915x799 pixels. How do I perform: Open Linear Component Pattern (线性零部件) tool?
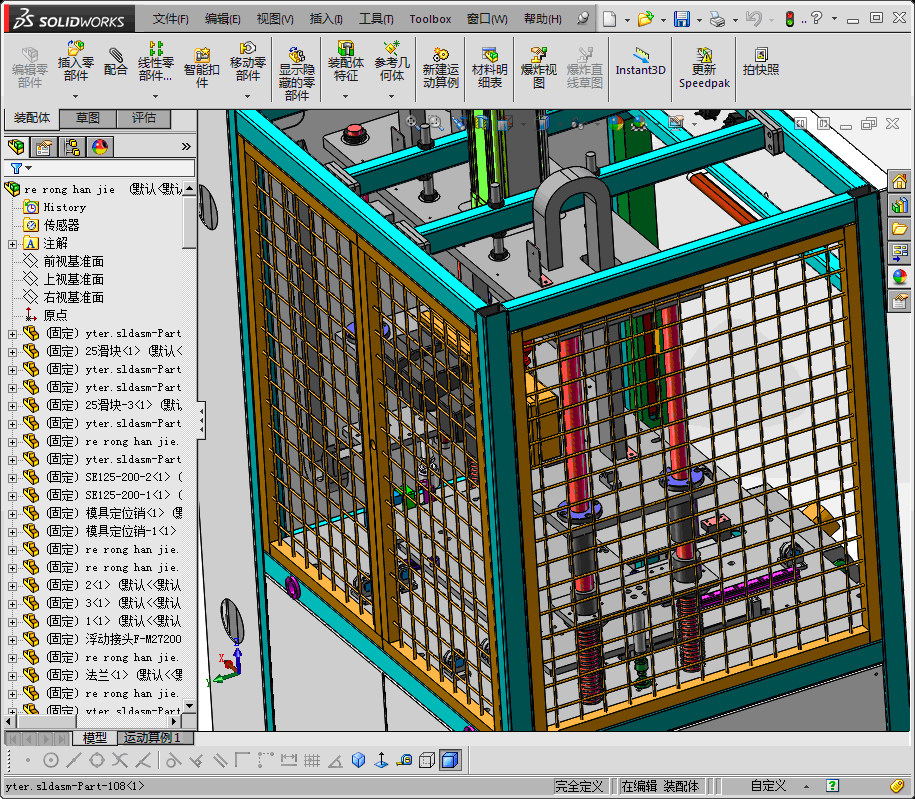155,61
